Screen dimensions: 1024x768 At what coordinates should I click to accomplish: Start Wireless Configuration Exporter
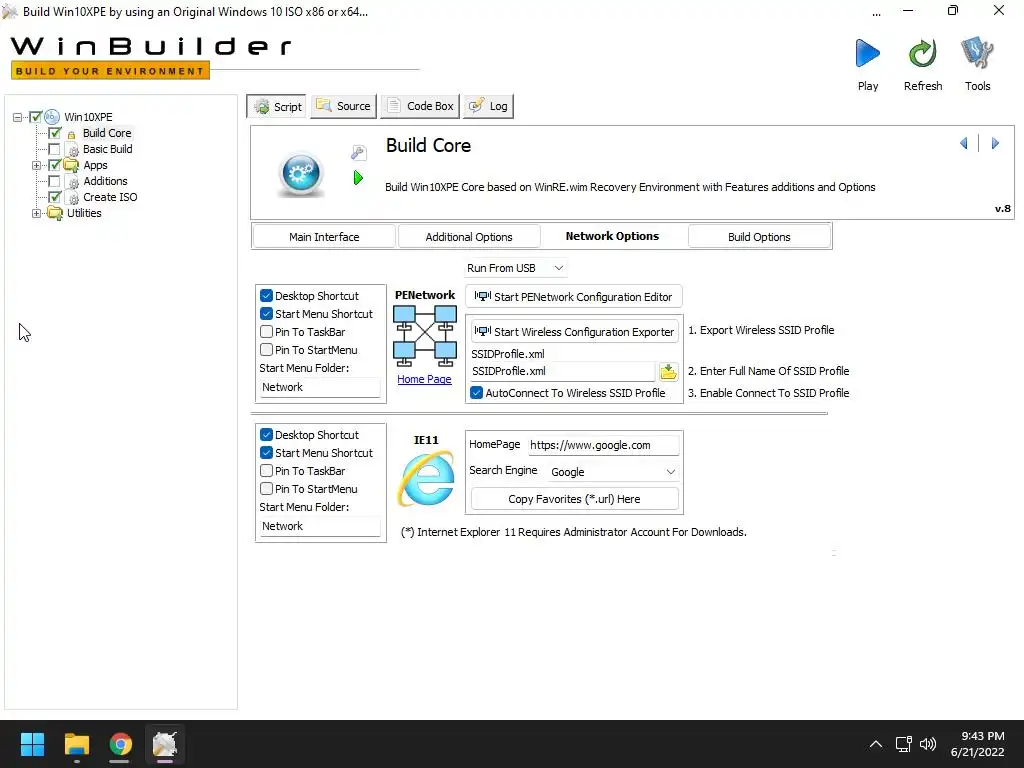coord(575,332)
